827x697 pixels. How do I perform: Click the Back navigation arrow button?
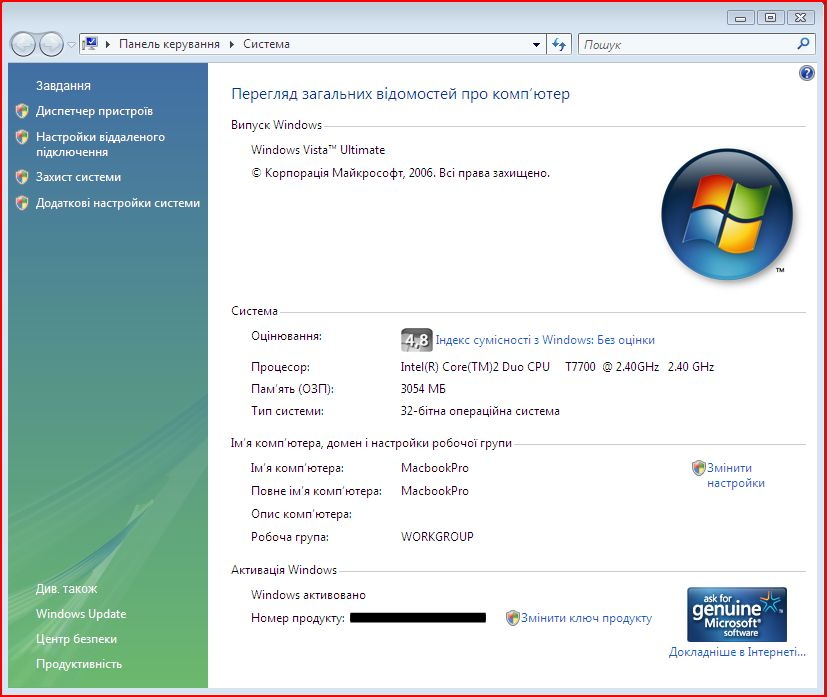pyautogui.click(x=23, y=44)
